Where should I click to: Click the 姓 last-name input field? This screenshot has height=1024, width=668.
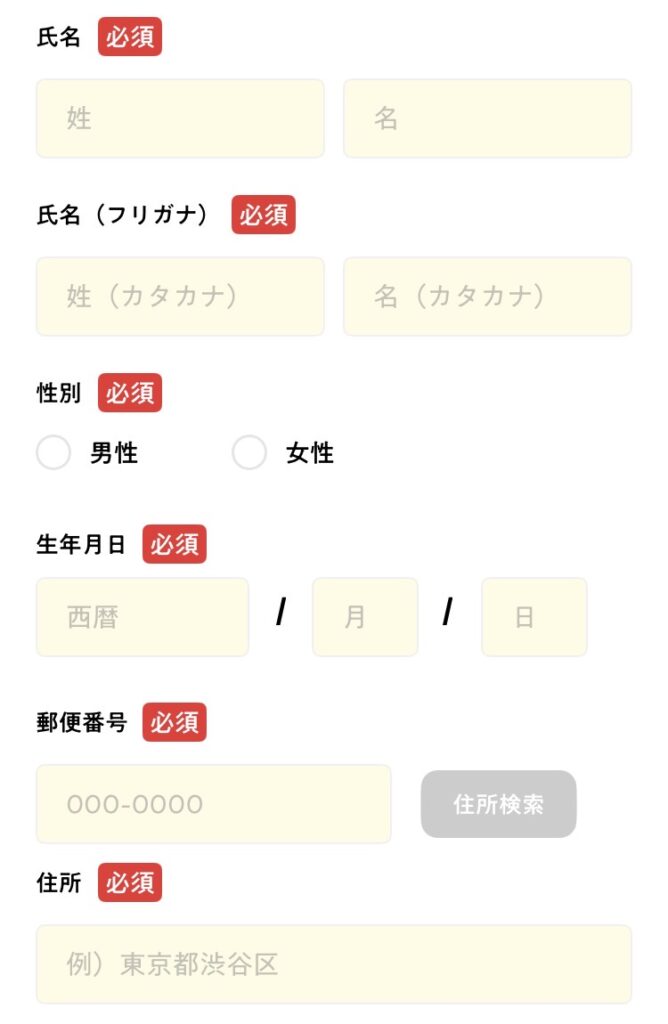tap(180, 119)
